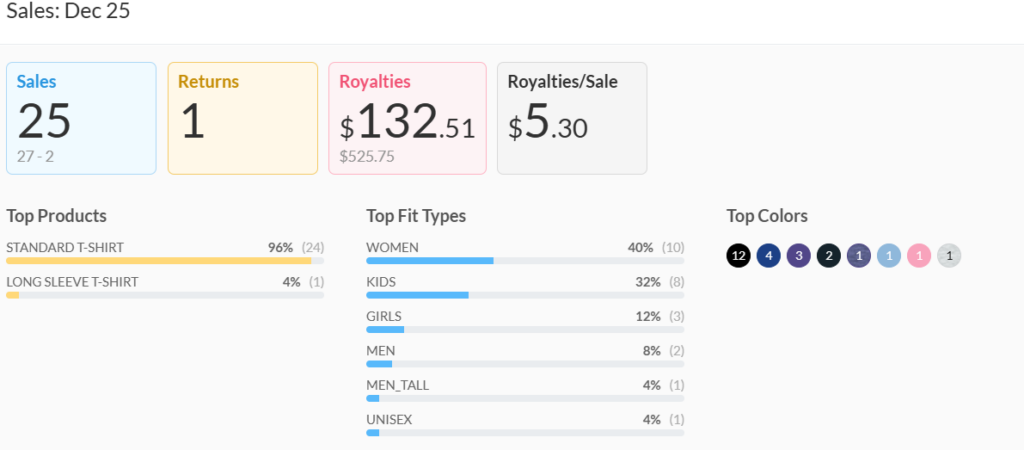Open the pink Royalties card
Screen dimensions: 1024x450
pyautogui.click(x=407, y=118)
